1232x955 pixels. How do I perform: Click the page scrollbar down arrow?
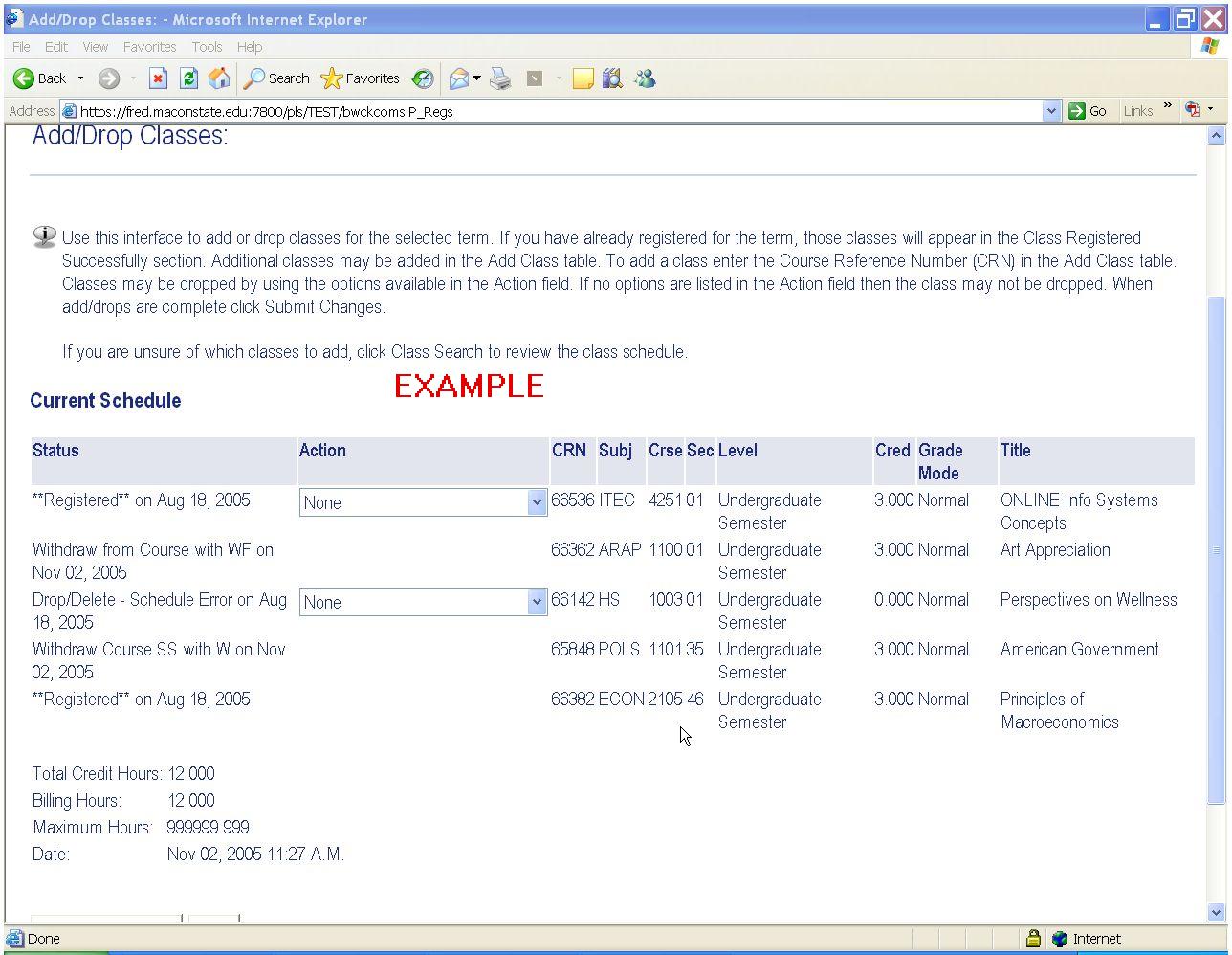tap(1217, 913)
